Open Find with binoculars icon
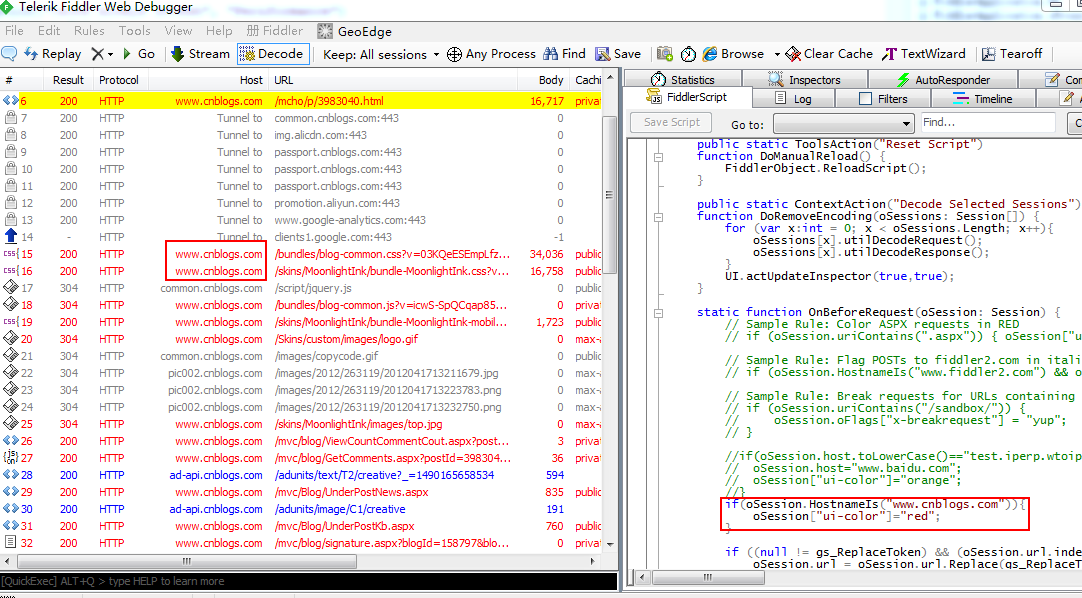The width and height of the screenshot is (1082, 598). pyautogui.click(x=564, y=54)
